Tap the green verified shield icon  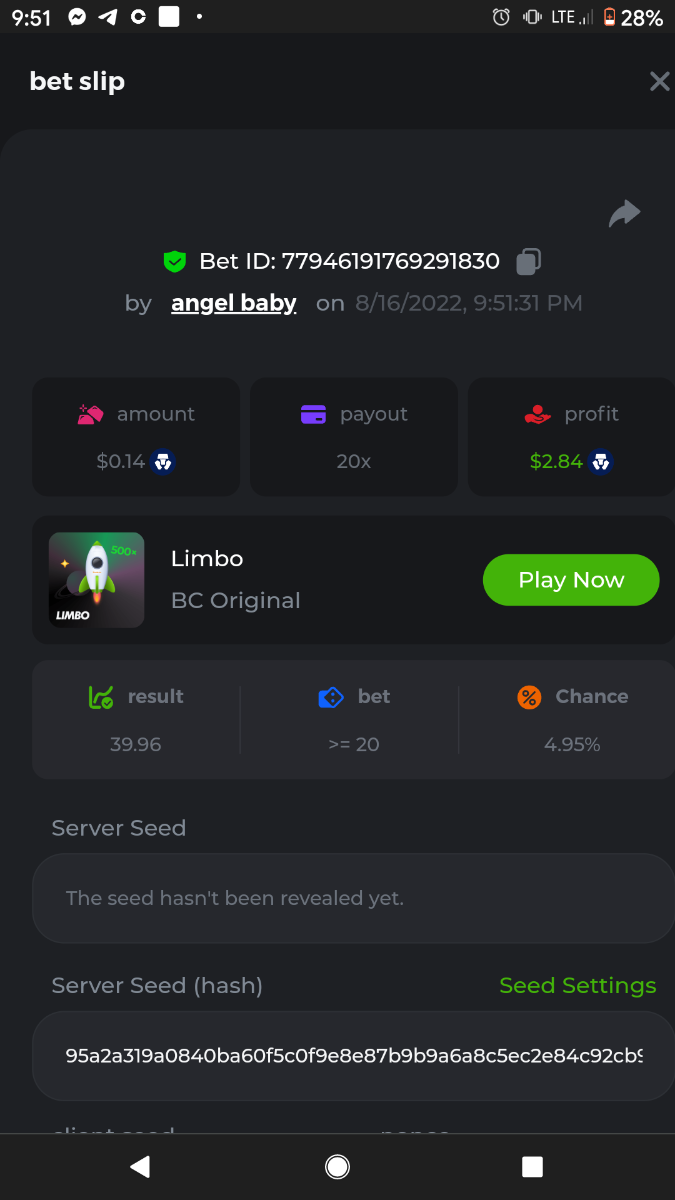tap(175, 262)
